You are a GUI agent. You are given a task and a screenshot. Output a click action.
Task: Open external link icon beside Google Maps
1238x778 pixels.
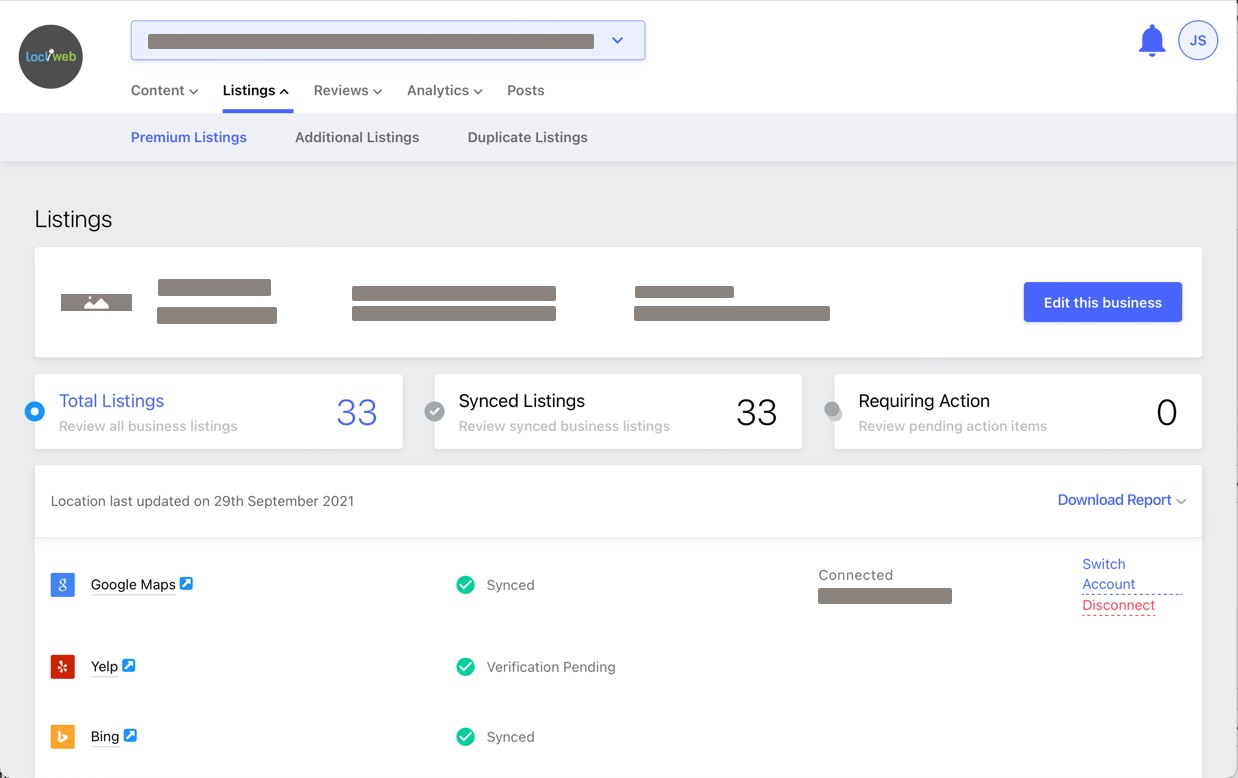186,584
